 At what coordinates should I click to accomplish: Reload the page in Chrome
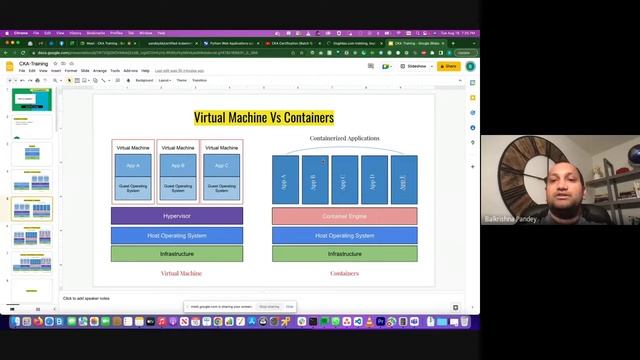click(23, 53)
